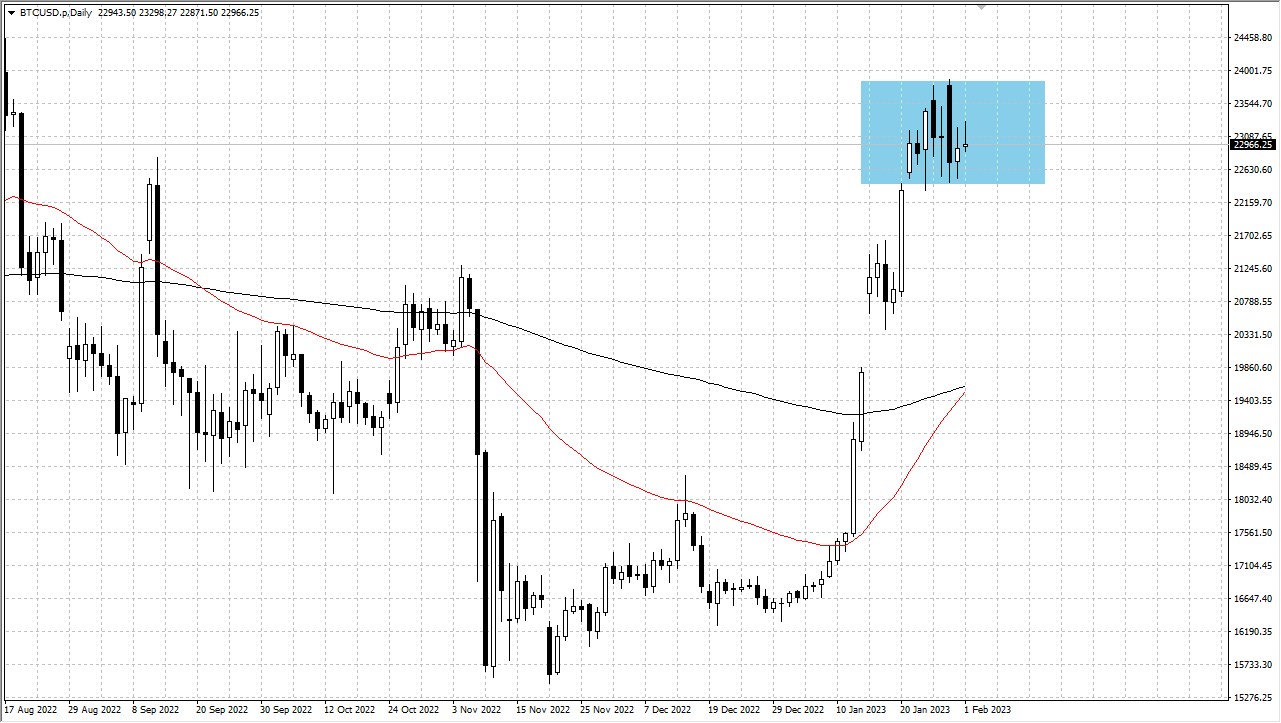1281x723 pixels.
Task: Click the 15276.25 price axis label
Action: 1253,698
